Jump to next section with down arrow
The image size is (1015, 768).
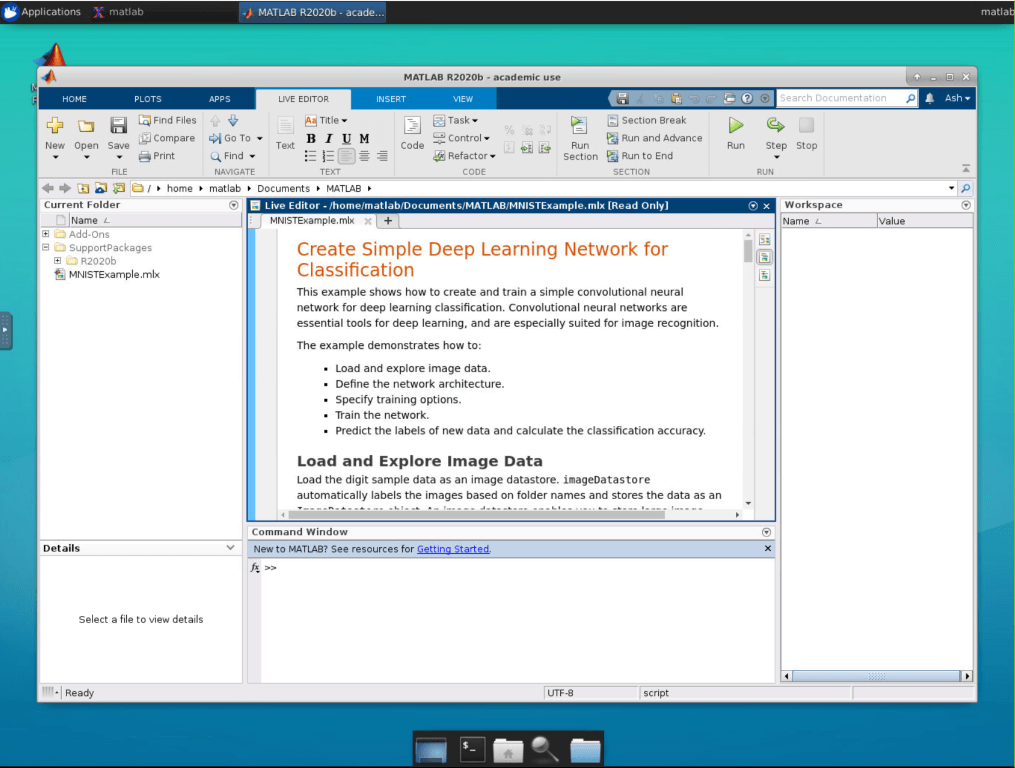233,120
